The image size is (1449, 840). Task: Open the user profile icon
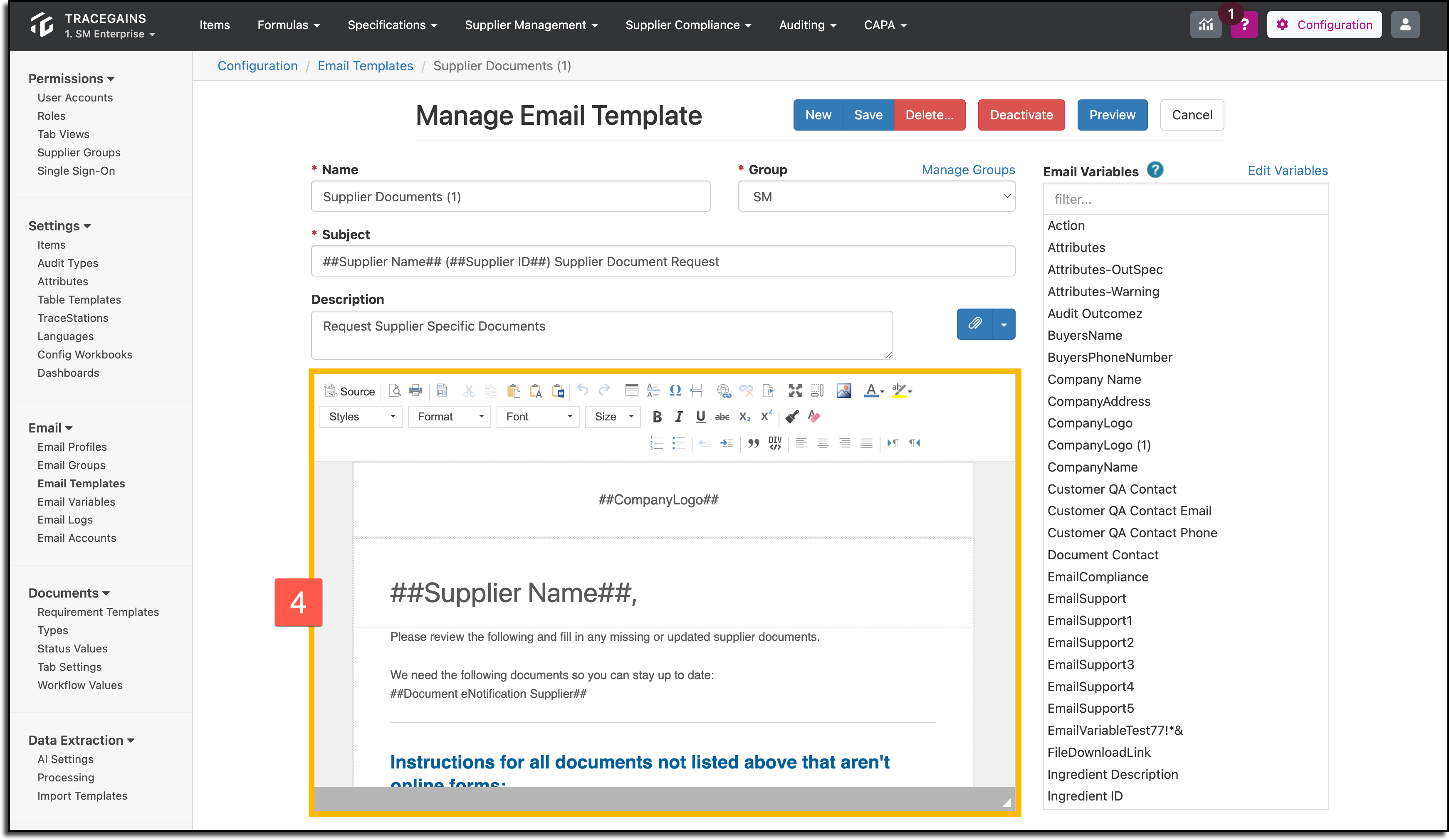1405,25
